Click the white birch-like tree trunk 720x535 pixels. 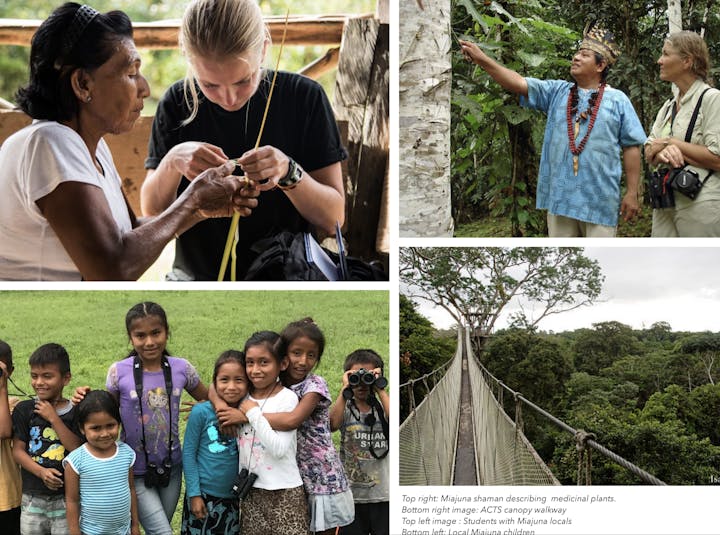tap(426, 118)
